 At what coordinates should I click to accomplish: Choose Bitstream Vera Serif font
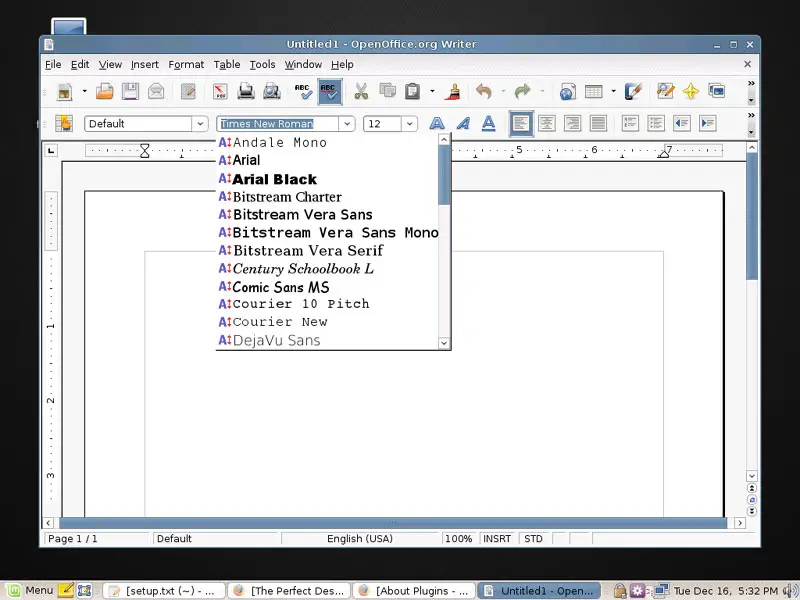pyautogui.click(x=327, y=251)
